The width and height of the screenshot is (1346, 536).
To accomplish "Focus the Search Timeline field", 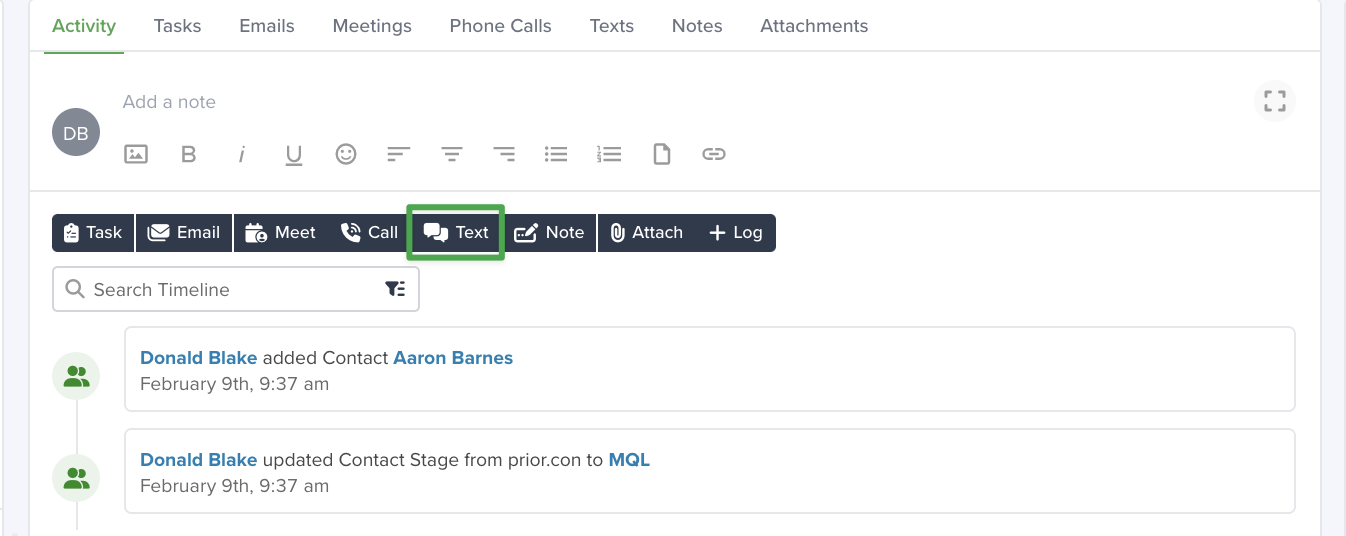I will [x=236, y=289].
